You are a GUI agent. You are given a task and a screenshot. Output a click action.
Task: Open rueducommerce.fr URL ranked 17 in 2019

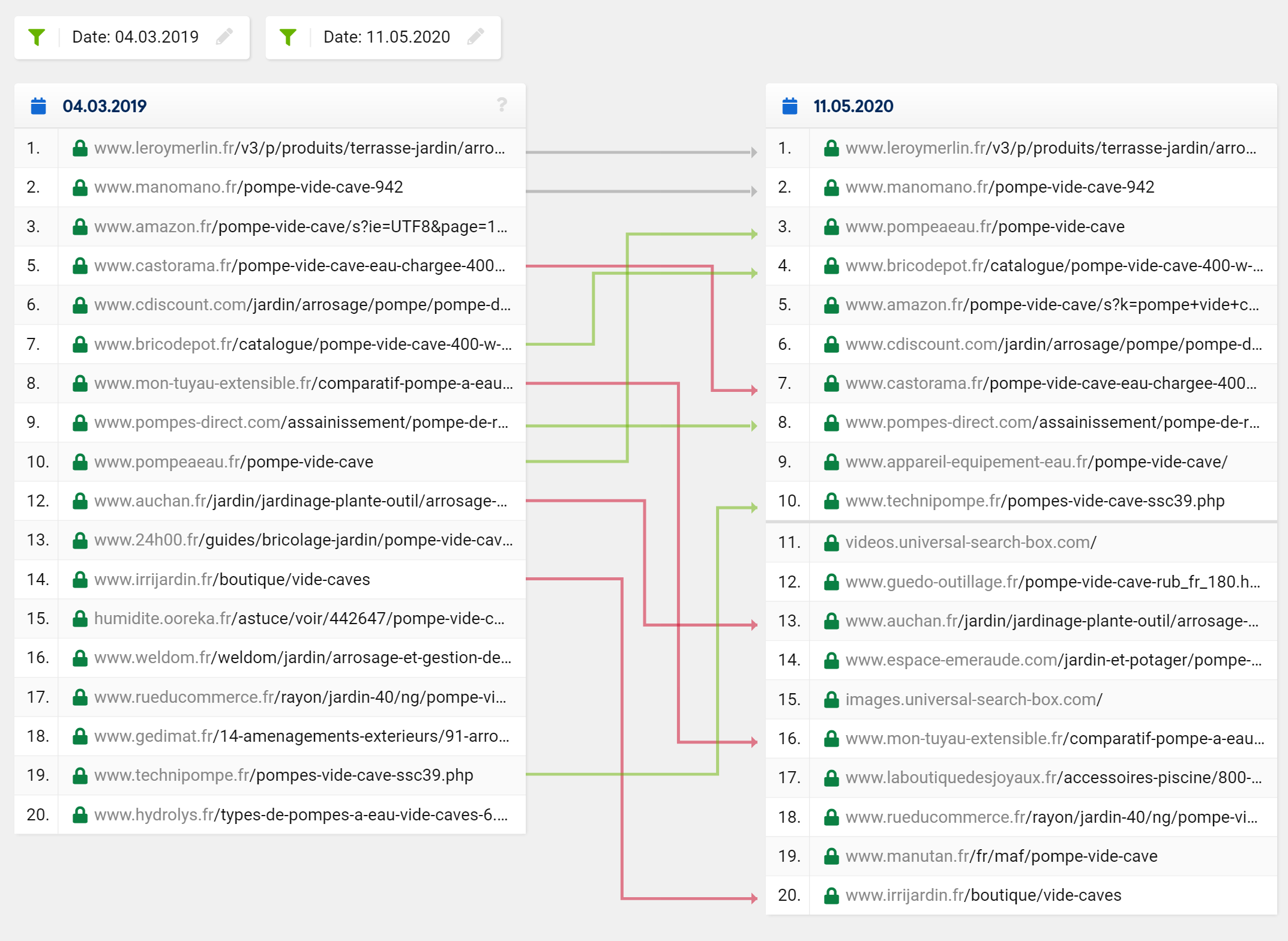tap(300, 697)
